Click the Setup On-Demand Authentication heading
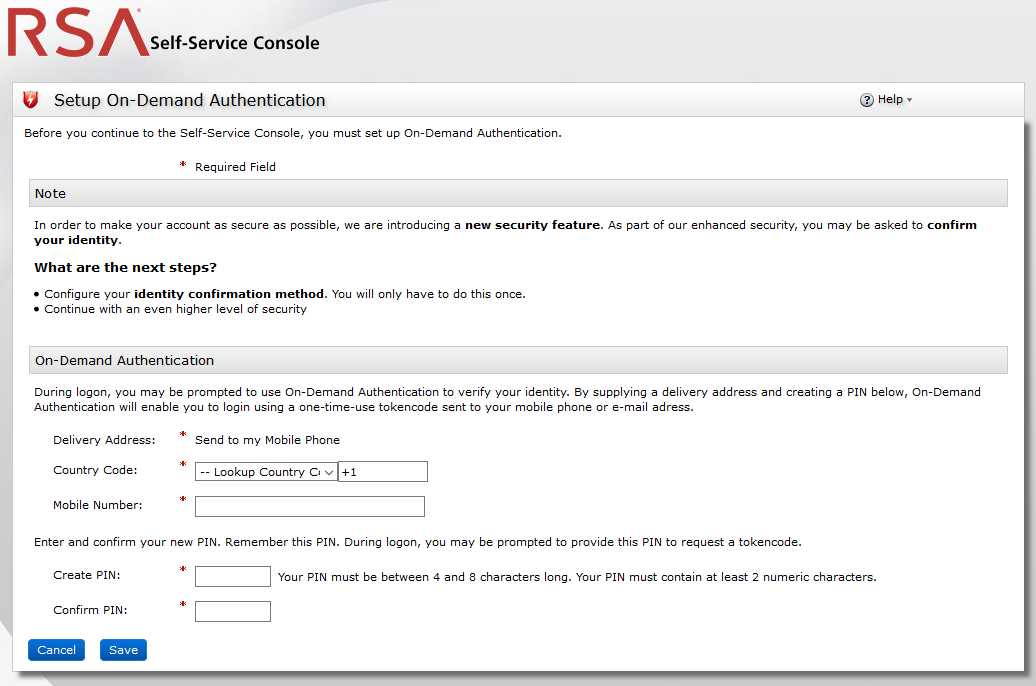Viewport: 1036px width, 686px height. click(190, 100)
